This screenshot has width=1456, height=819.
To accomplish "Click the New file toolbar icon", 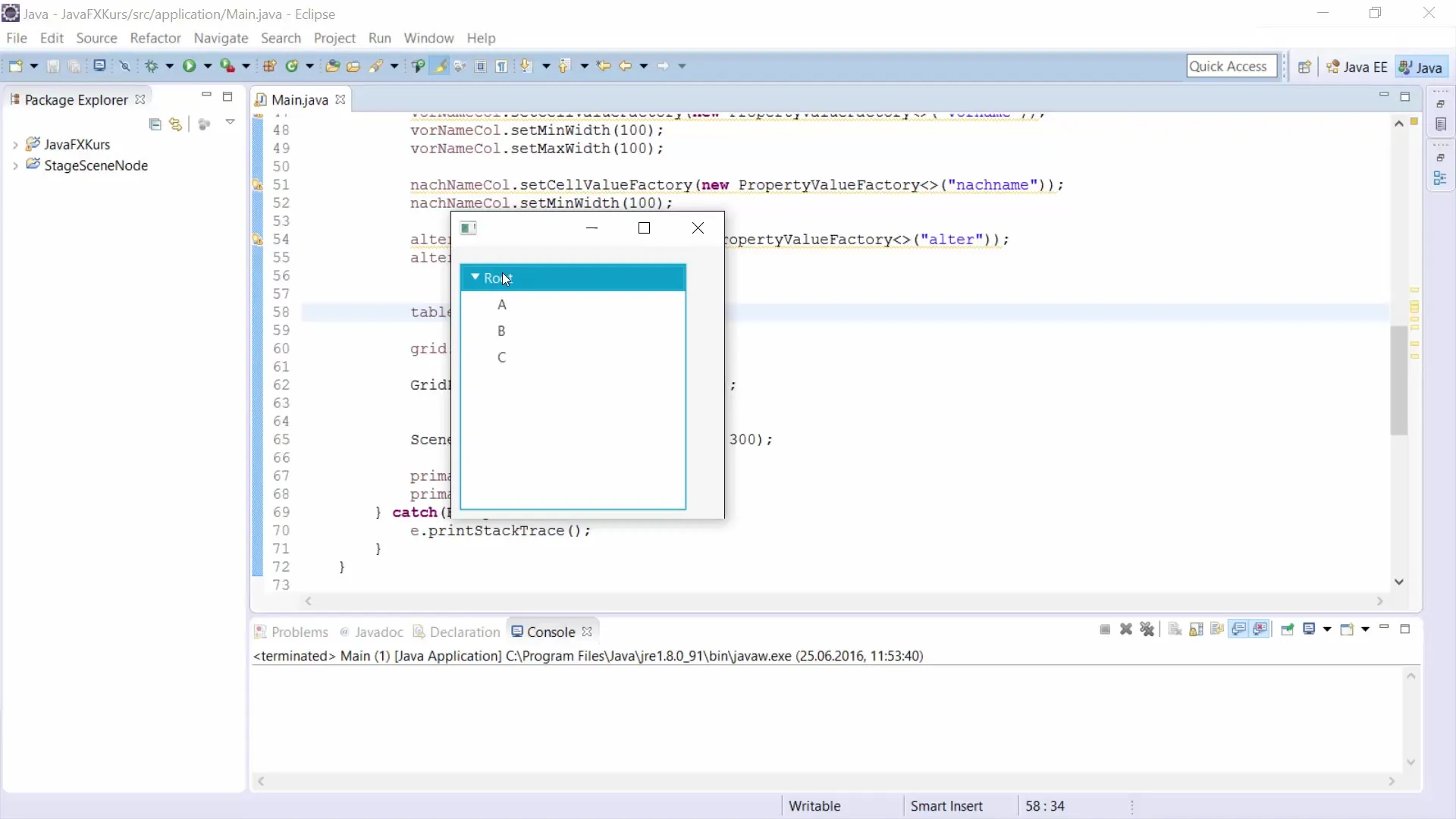I will click(15, 66).
